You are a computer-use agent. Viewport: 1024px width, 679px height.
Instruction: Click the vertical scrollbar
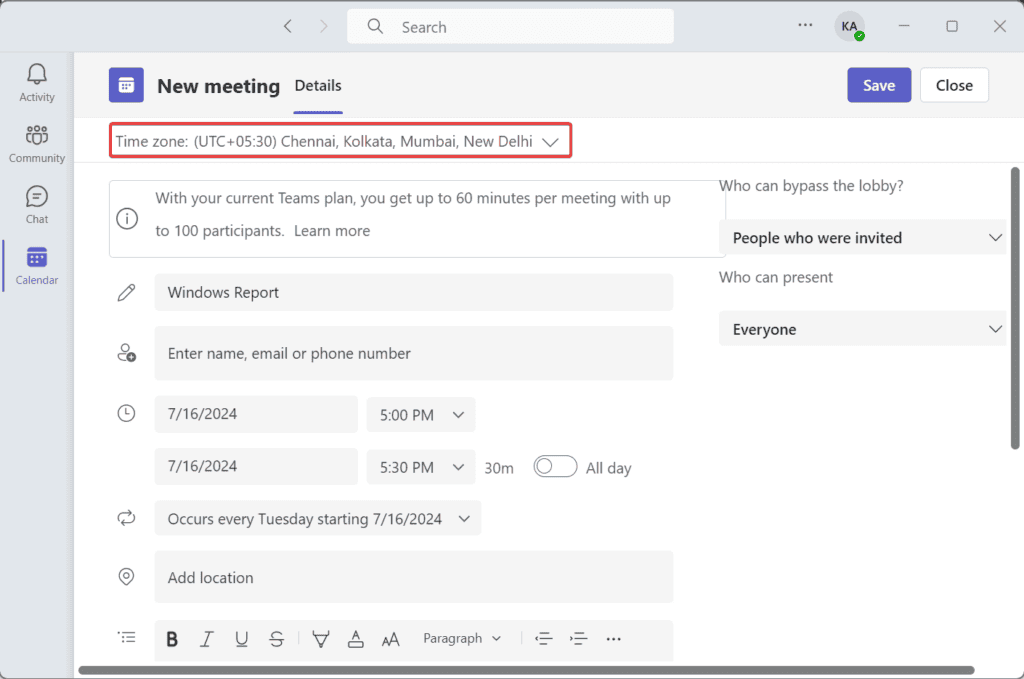tap(1015, 308)
